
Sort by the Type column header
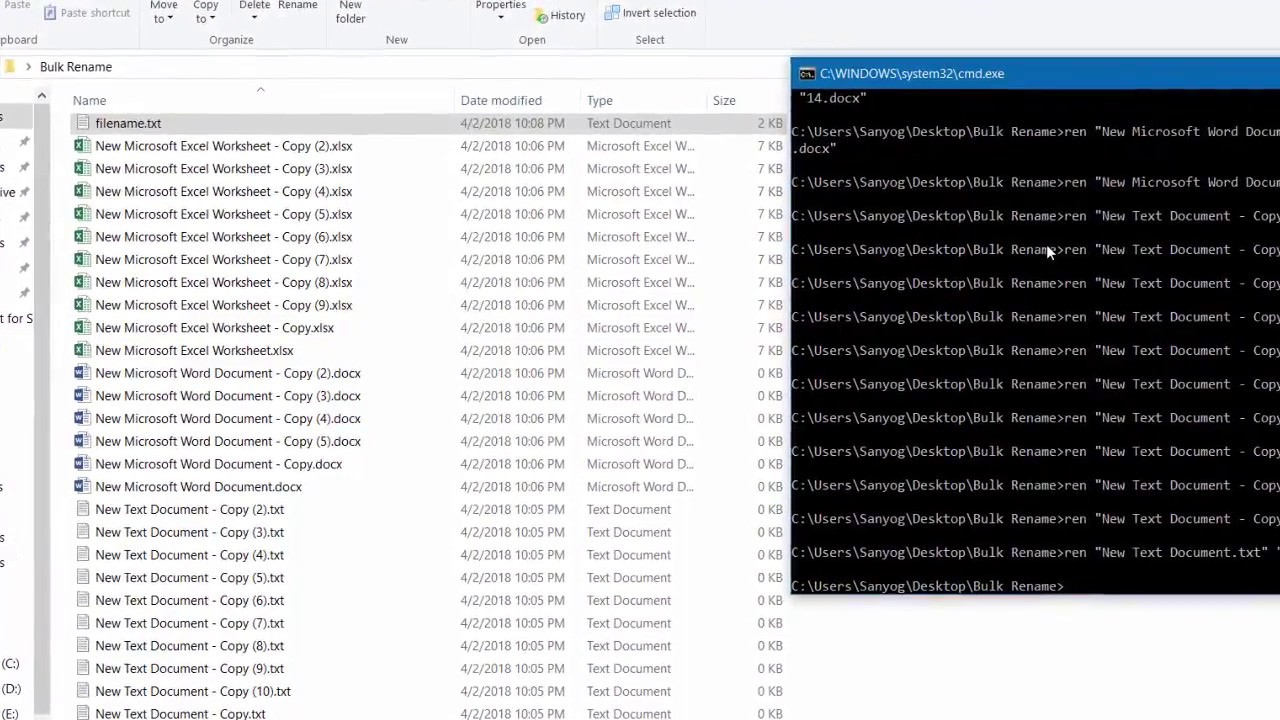coord(600,101)
